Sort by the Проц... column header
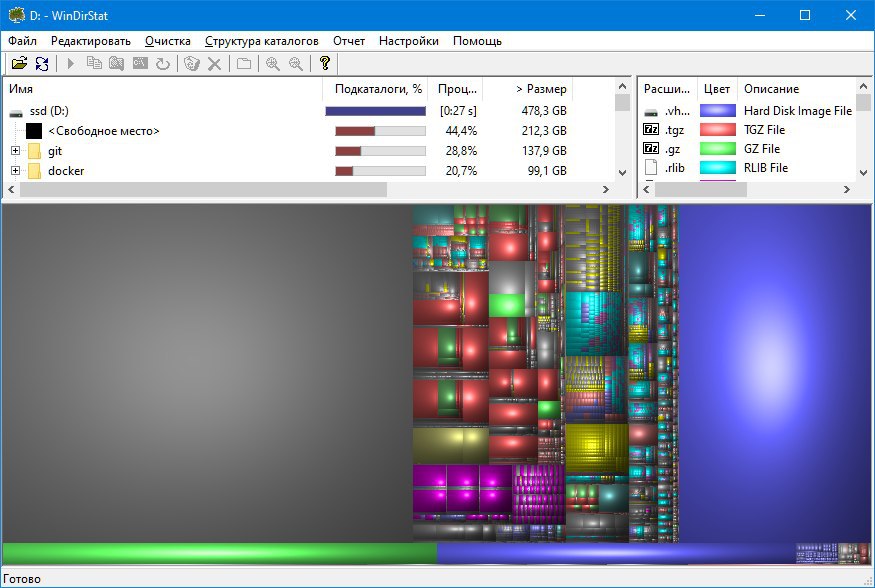 (x=455, y=89)
